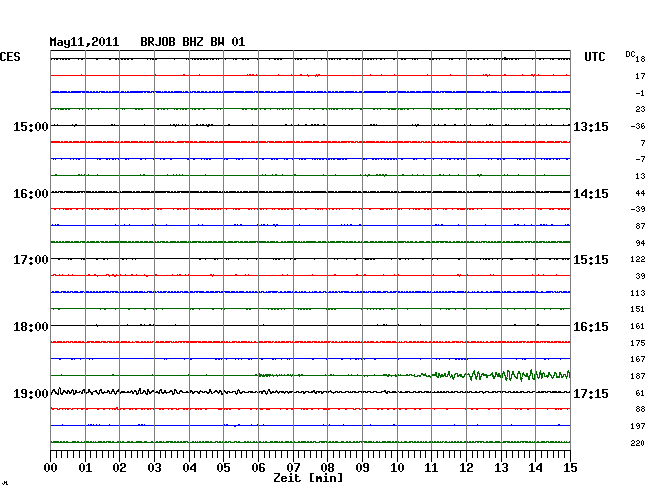
Task: Select DC offset value -39
Action: pyautogui.click(x=638, y=209)
